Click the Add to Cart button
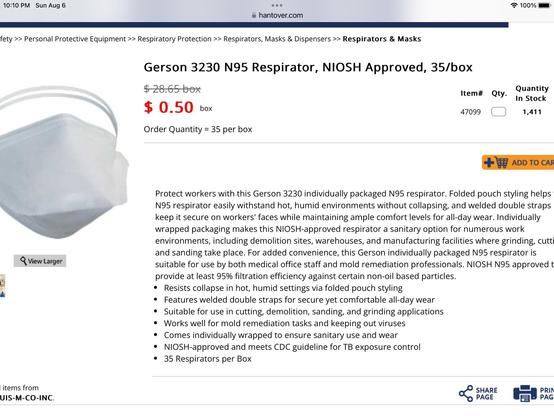 pos(518,162)
